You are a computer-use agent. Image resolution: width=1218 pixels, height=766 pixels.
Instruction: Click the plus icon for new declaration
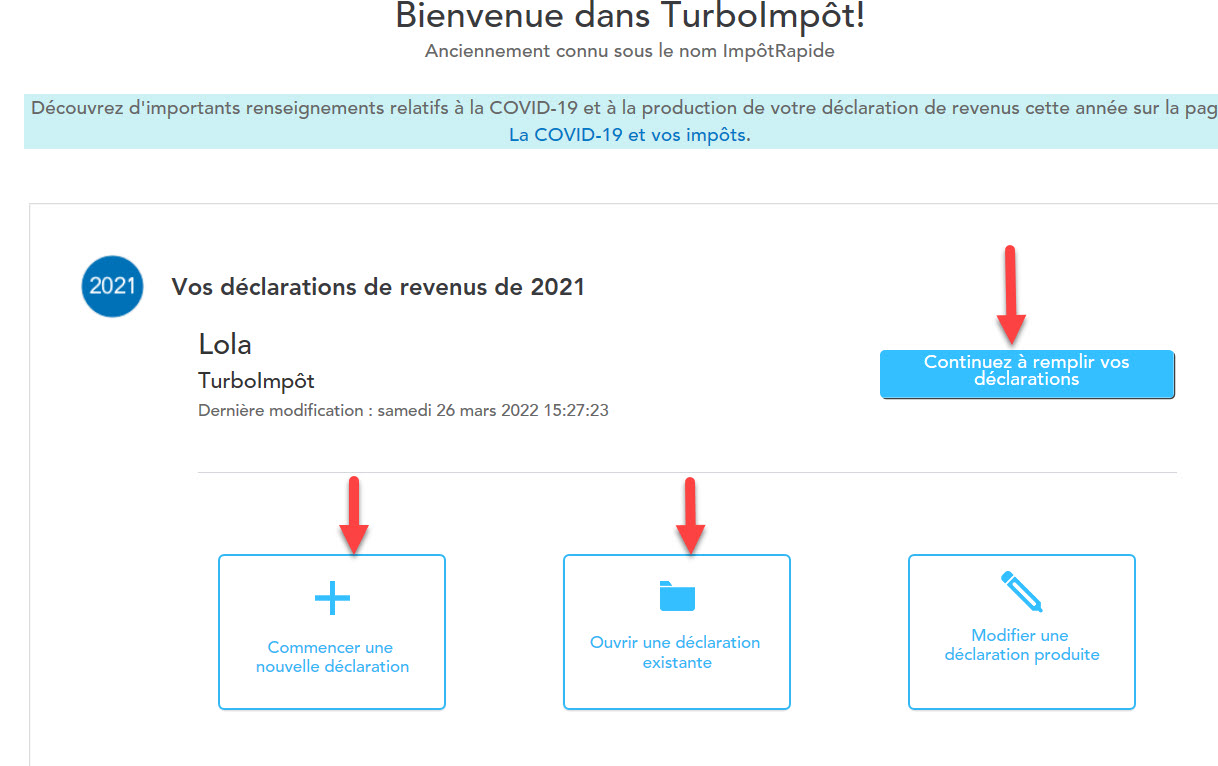[x=332, y=598]
